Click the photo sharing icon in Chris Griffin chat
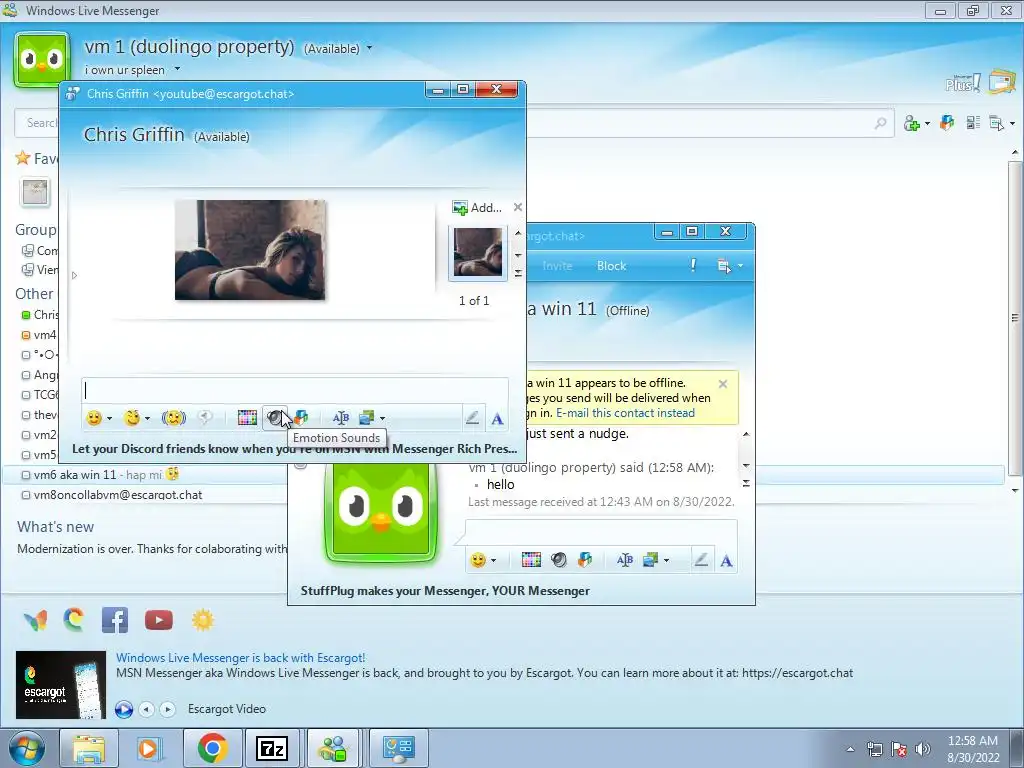This screenshot has width=1024, height=768. click(367, 418)
